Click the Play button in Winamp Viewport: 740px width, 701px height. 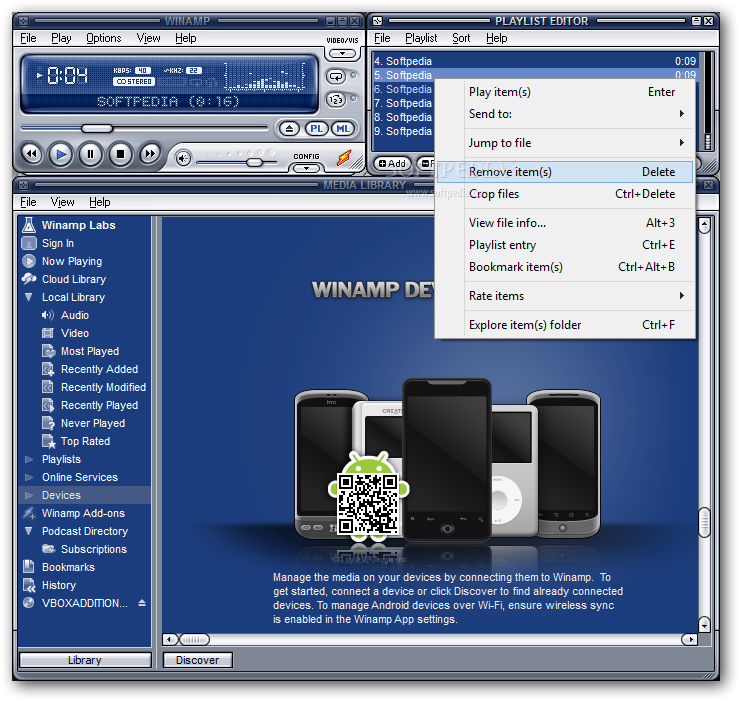(61, 154)
